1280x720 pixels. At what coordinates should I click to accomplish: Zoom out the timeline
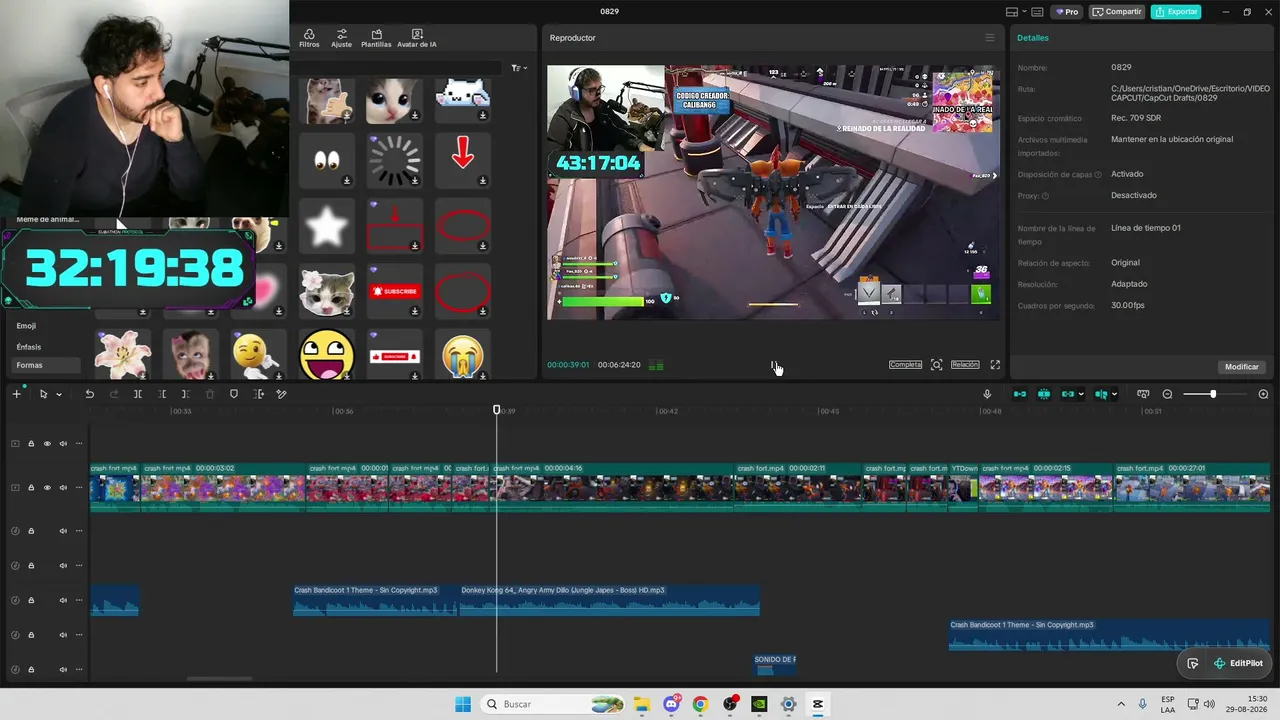tap(1167, 394)
